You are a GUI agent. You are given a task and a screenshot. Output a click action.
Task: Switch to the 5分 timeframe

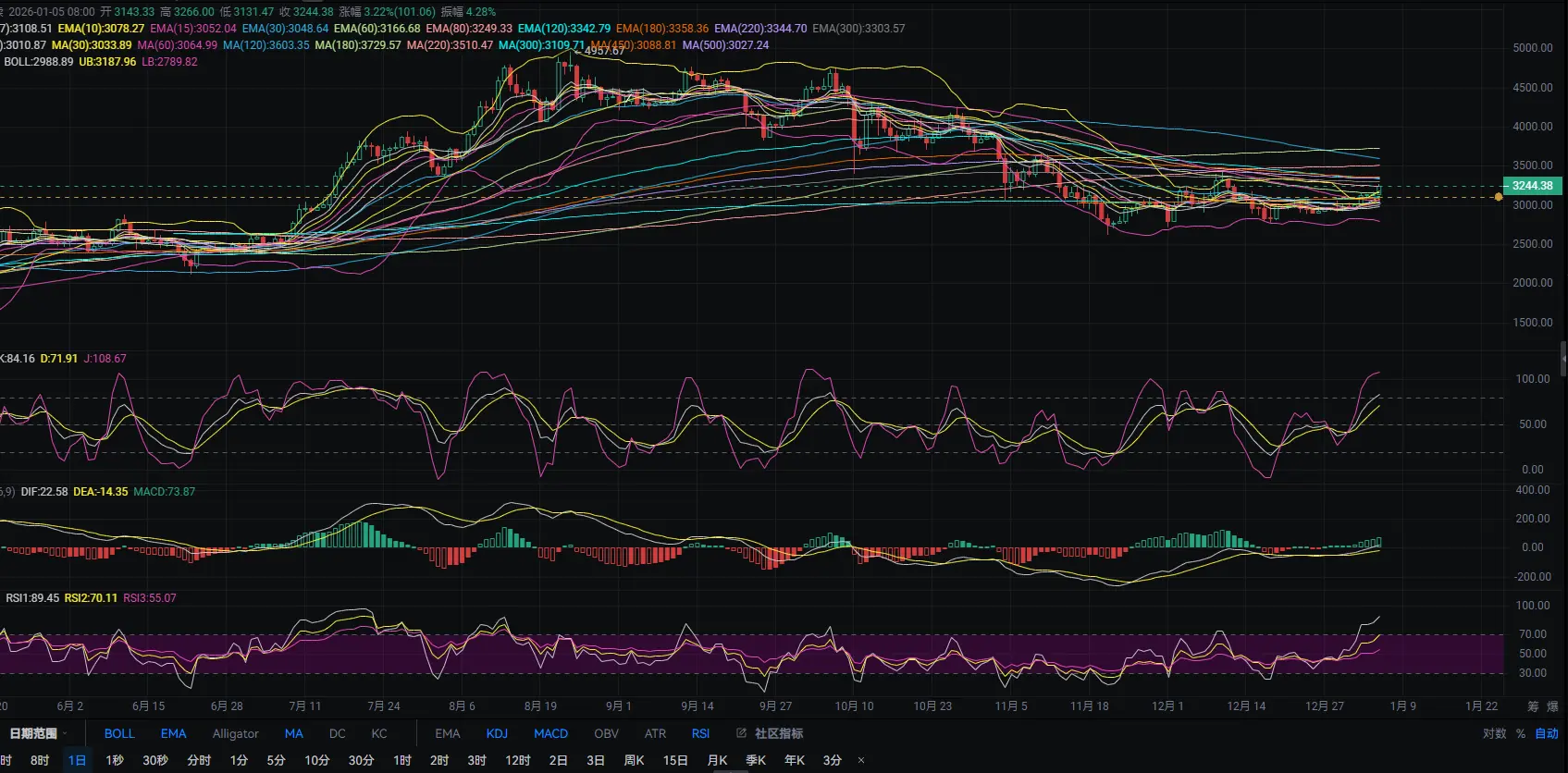(x=276, y=760)
